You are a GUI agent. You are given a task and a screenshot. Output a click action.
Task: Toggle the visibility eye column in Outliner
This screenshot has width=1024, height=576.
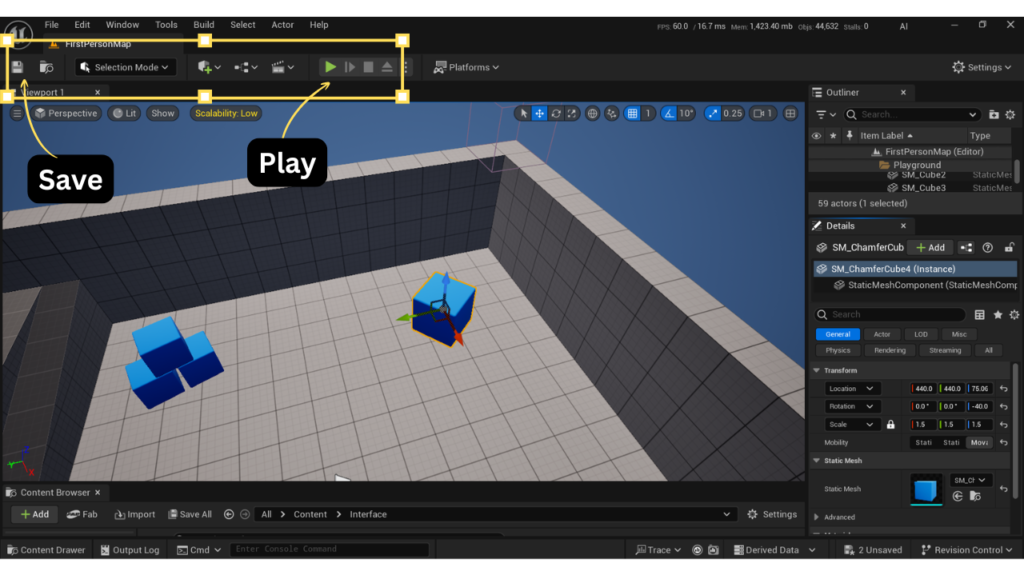coord(816,136)
